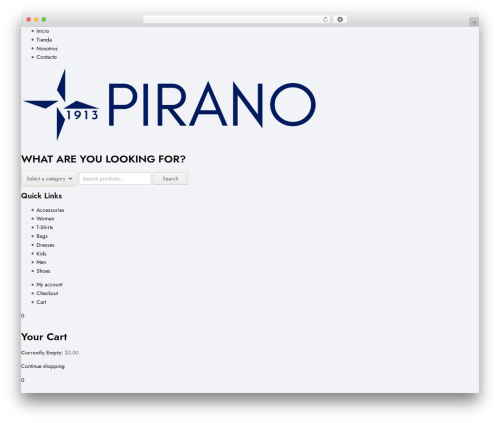
Task: Click the green maximize window dot
Action: point(44,20)
